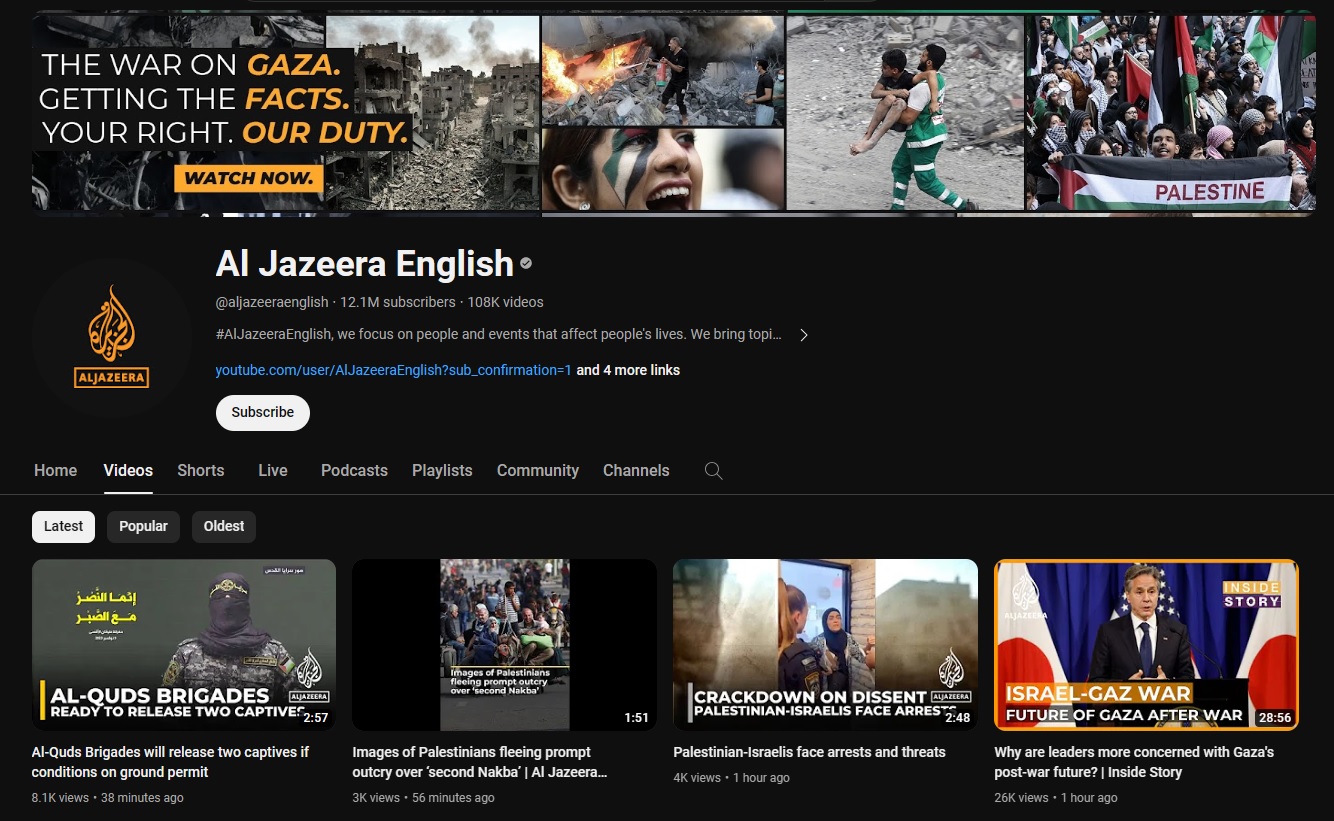Click '8.1K views' under Al-Quds video
Screen dimensions: 1334x821
[x=62, y=798]
